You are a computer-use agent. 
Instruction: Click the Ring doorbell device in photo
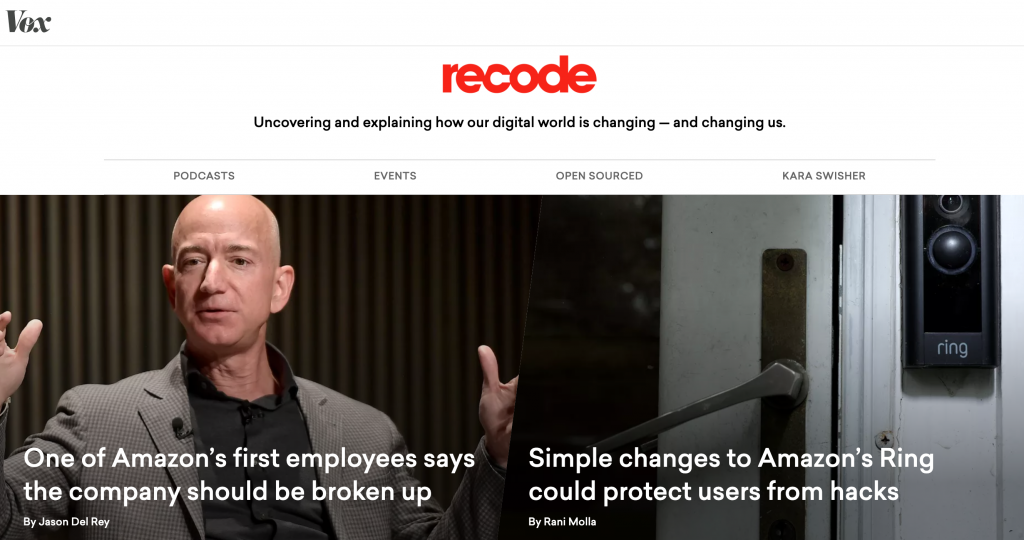coord(950,281)
